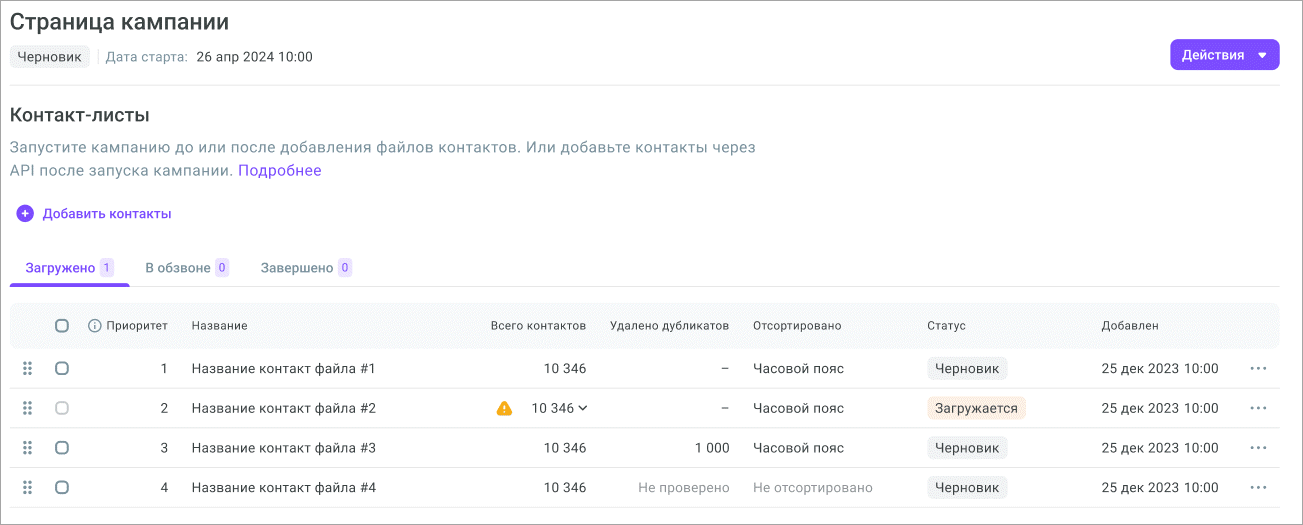Click the Название контакт файла #4 row name
1303x525 pixels.
point(283,488)
